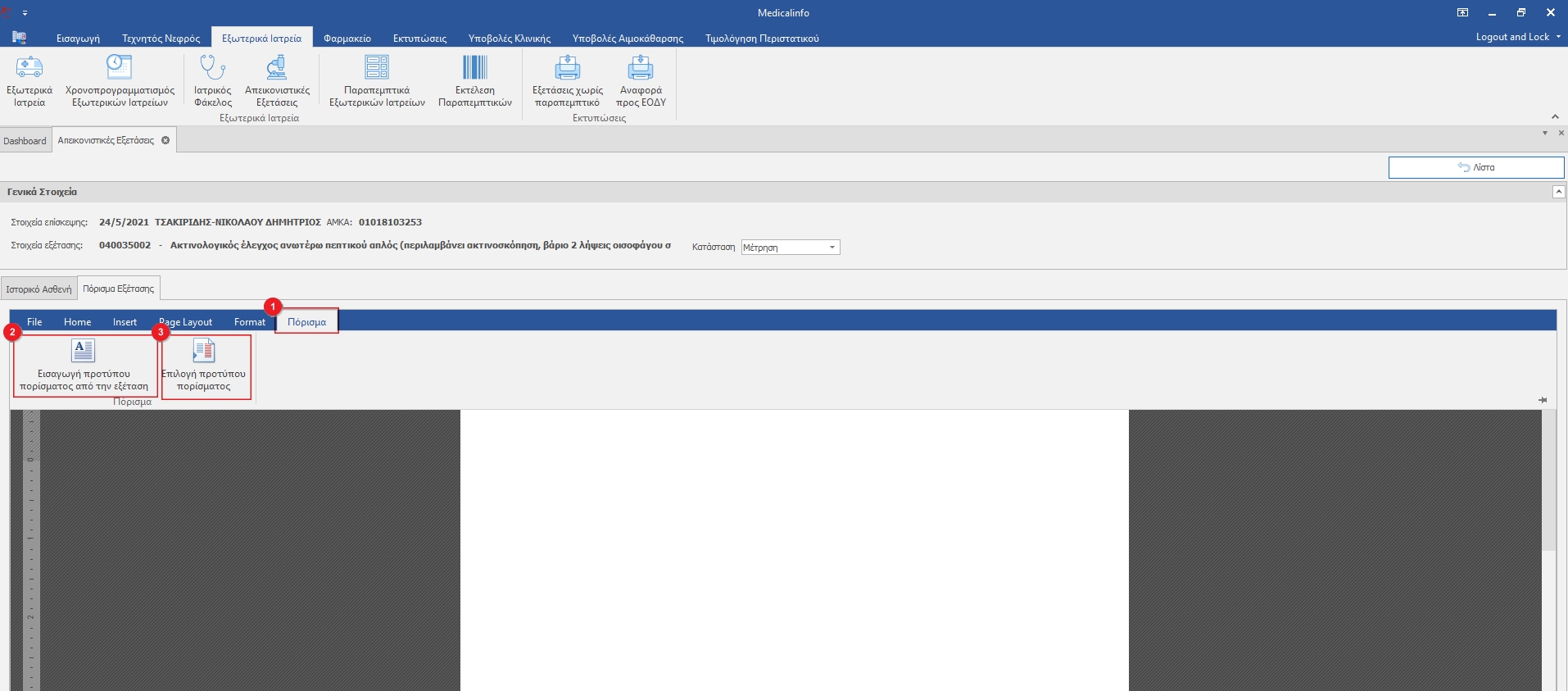Close the Απεικονιστικές Εξετάσεις document tab

[x=165, y=140]
